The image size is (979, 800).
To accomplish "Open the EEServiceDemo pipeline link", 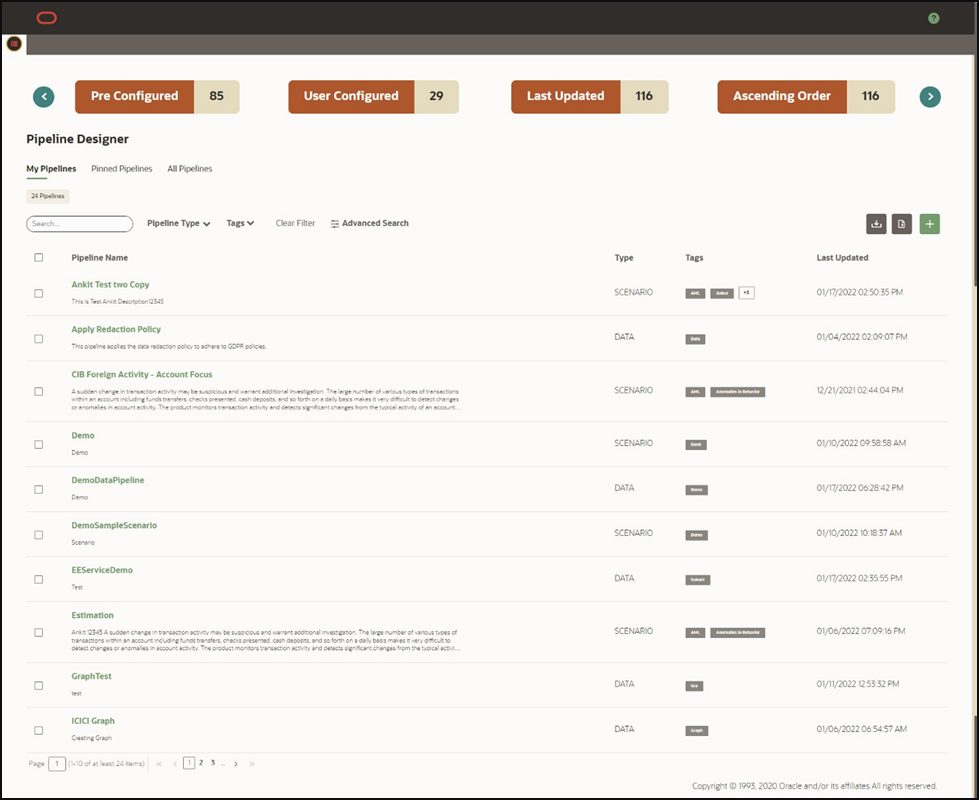I will pyautogui.click(x=102, y=570).
